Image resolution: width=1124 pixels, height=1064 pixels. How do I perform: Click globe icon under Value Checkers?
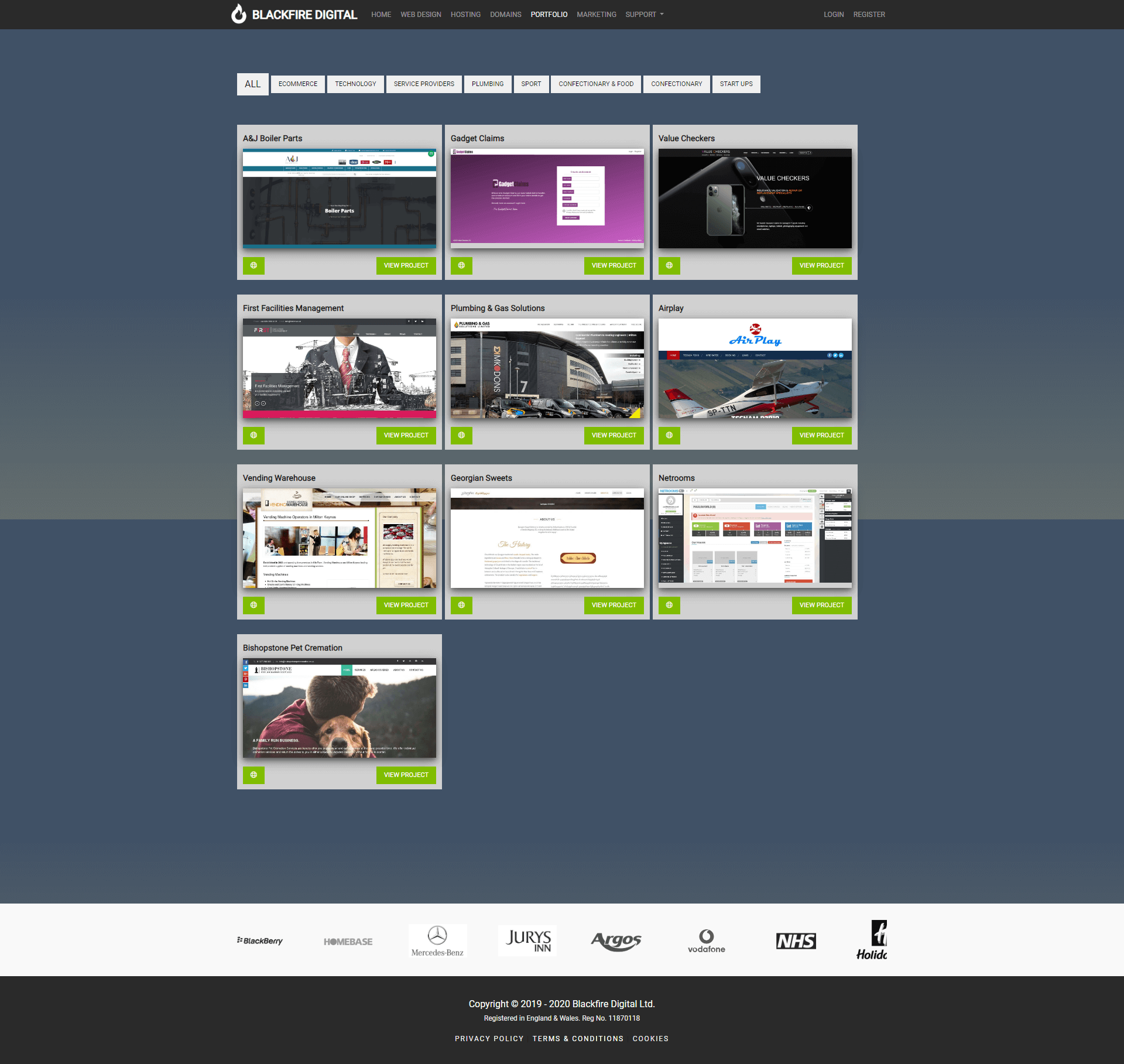[669, 265]
